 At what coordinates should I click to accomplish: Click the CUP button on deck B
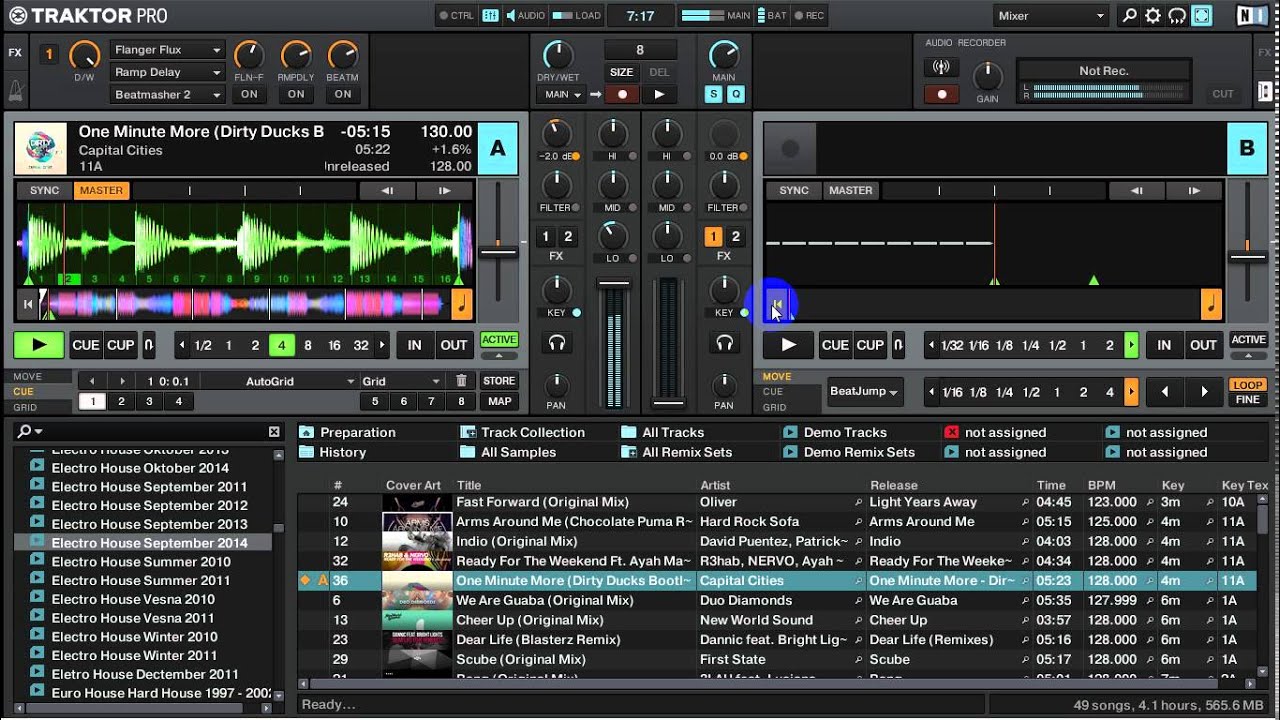coord(870,345)
